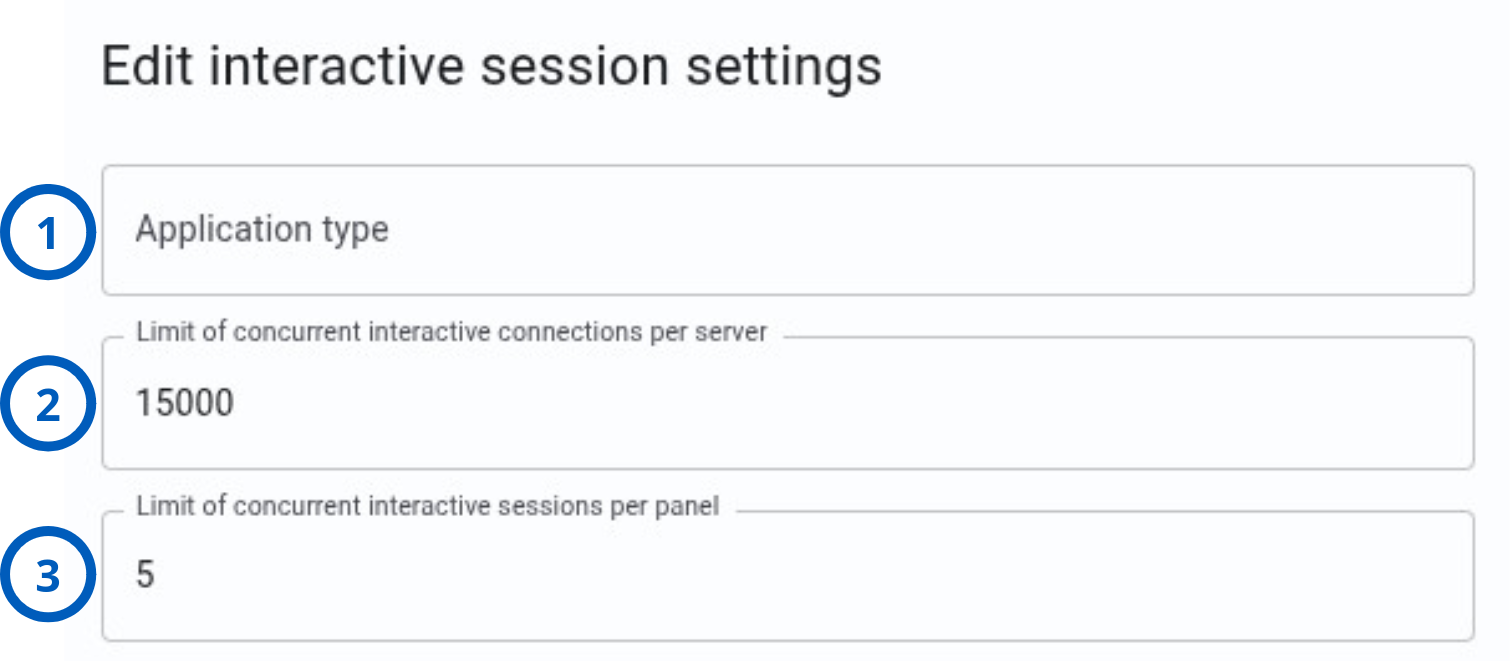The height and width of the screenshot is (661, 1510).
Task: Click the numbered circle marker 1
Action: click(48, 232)
